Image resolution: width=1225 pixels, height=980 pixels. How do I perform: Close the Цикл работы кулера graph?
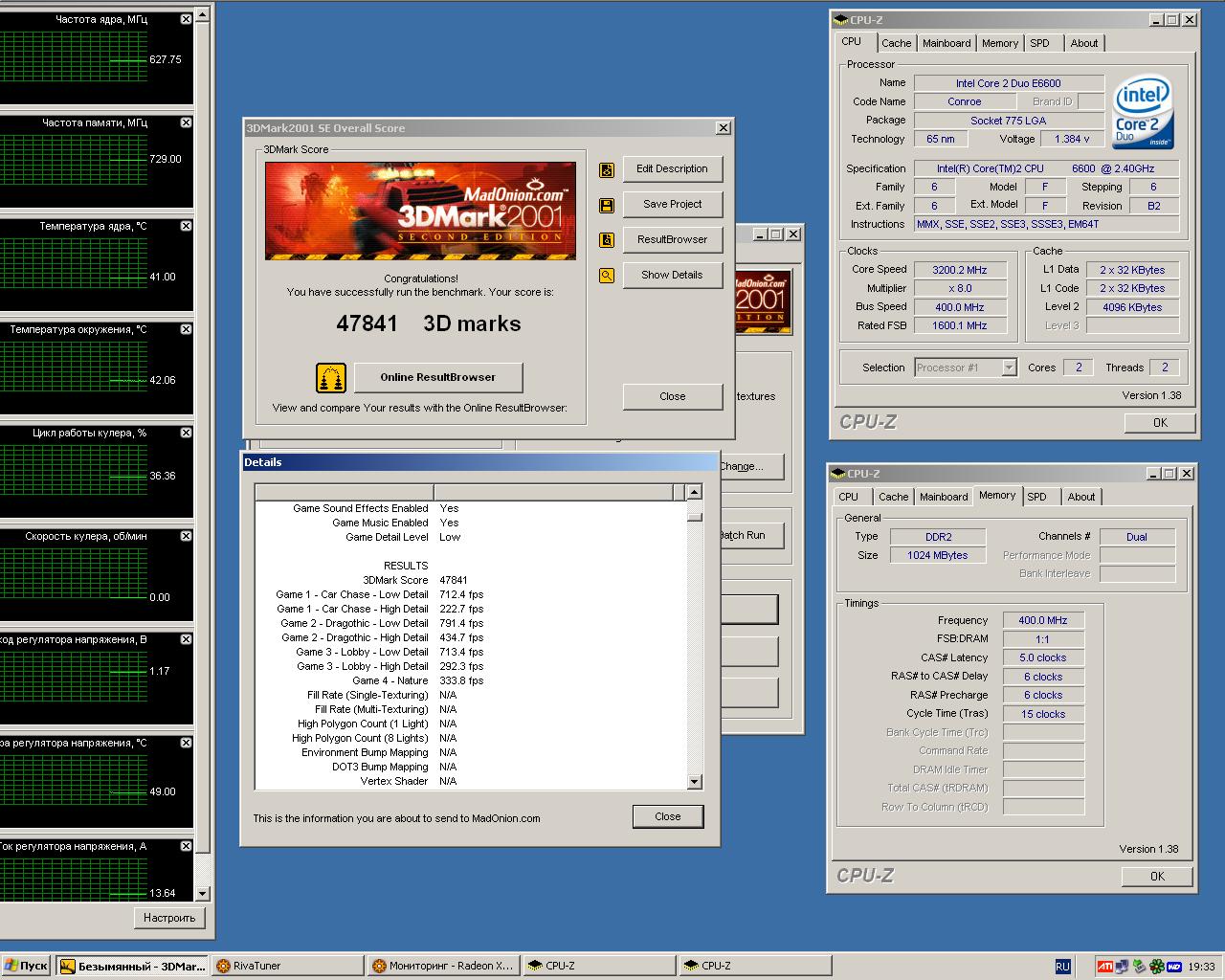(x=186, y=433)
